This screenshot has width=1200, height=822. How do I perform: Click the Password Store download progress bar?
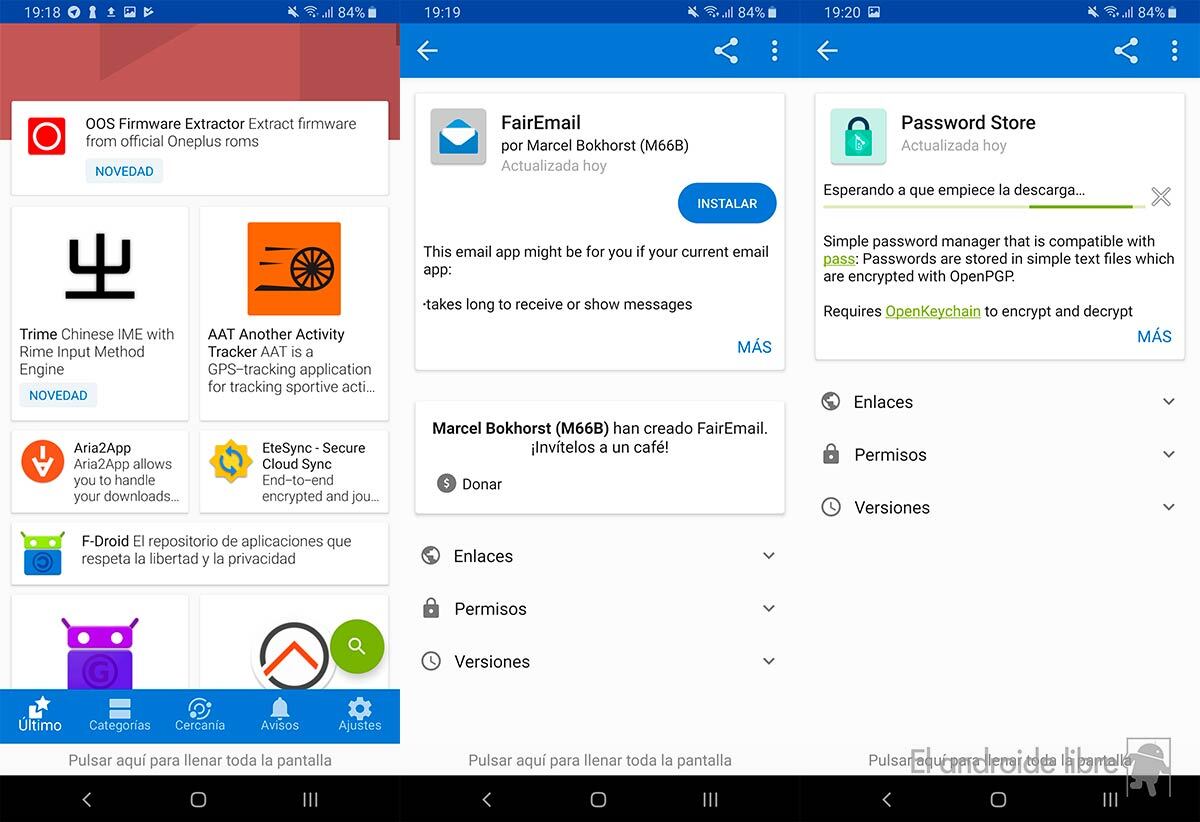click(984, 207)
